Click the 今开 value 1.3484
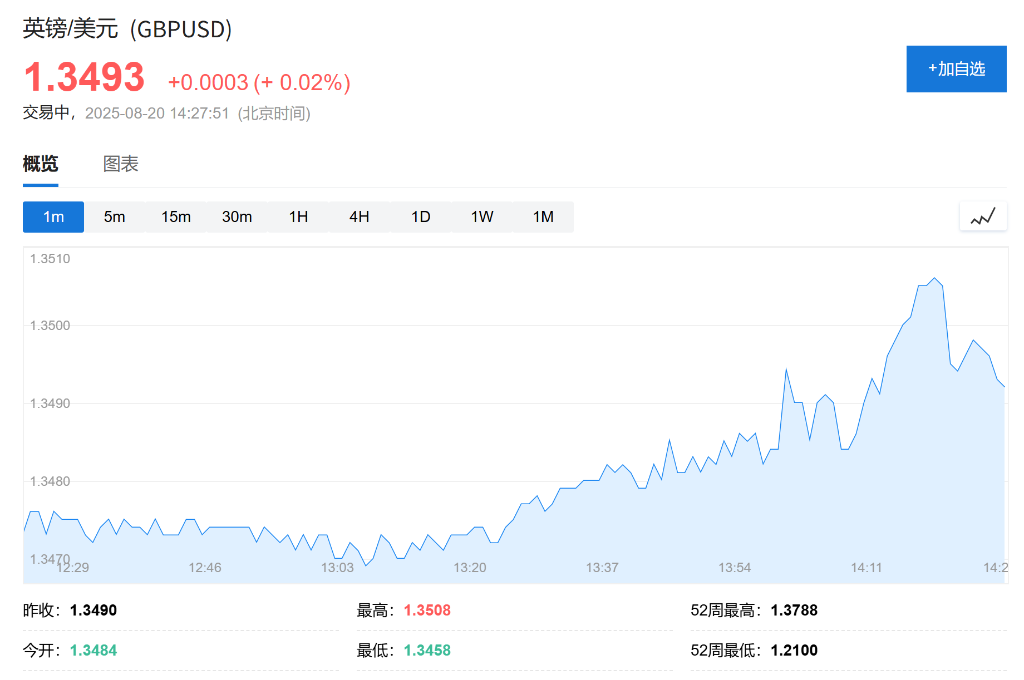Screen dimensions: 1024x680 93,650
